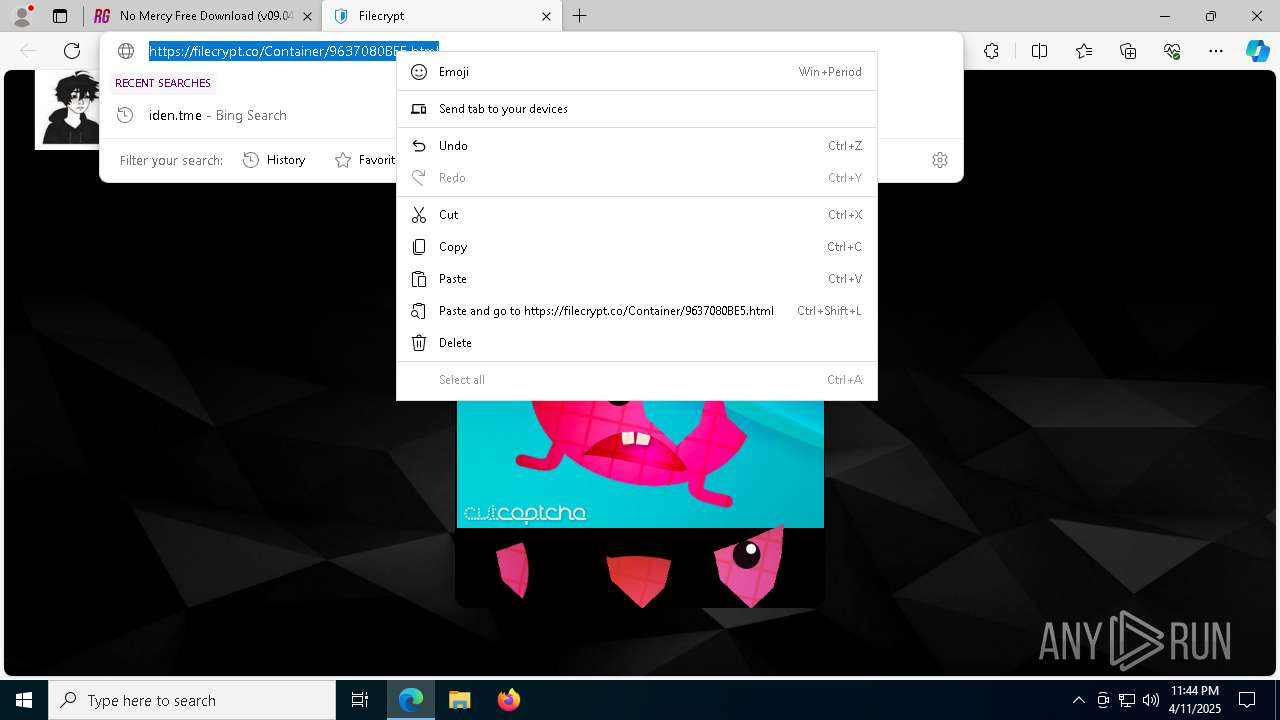Viewport: 1280px width, 720px height.
Task: Open the Collections icon
Action: click(x=1128, y=51)
